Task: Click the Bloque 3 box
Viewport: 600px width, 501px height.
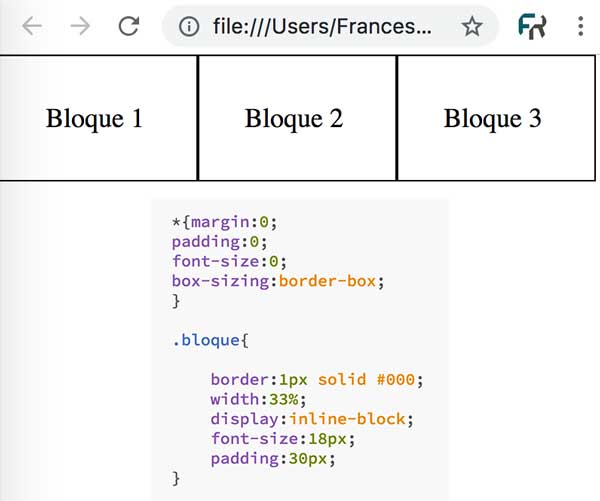Action: pyautogui.click(x=493, y=118)
